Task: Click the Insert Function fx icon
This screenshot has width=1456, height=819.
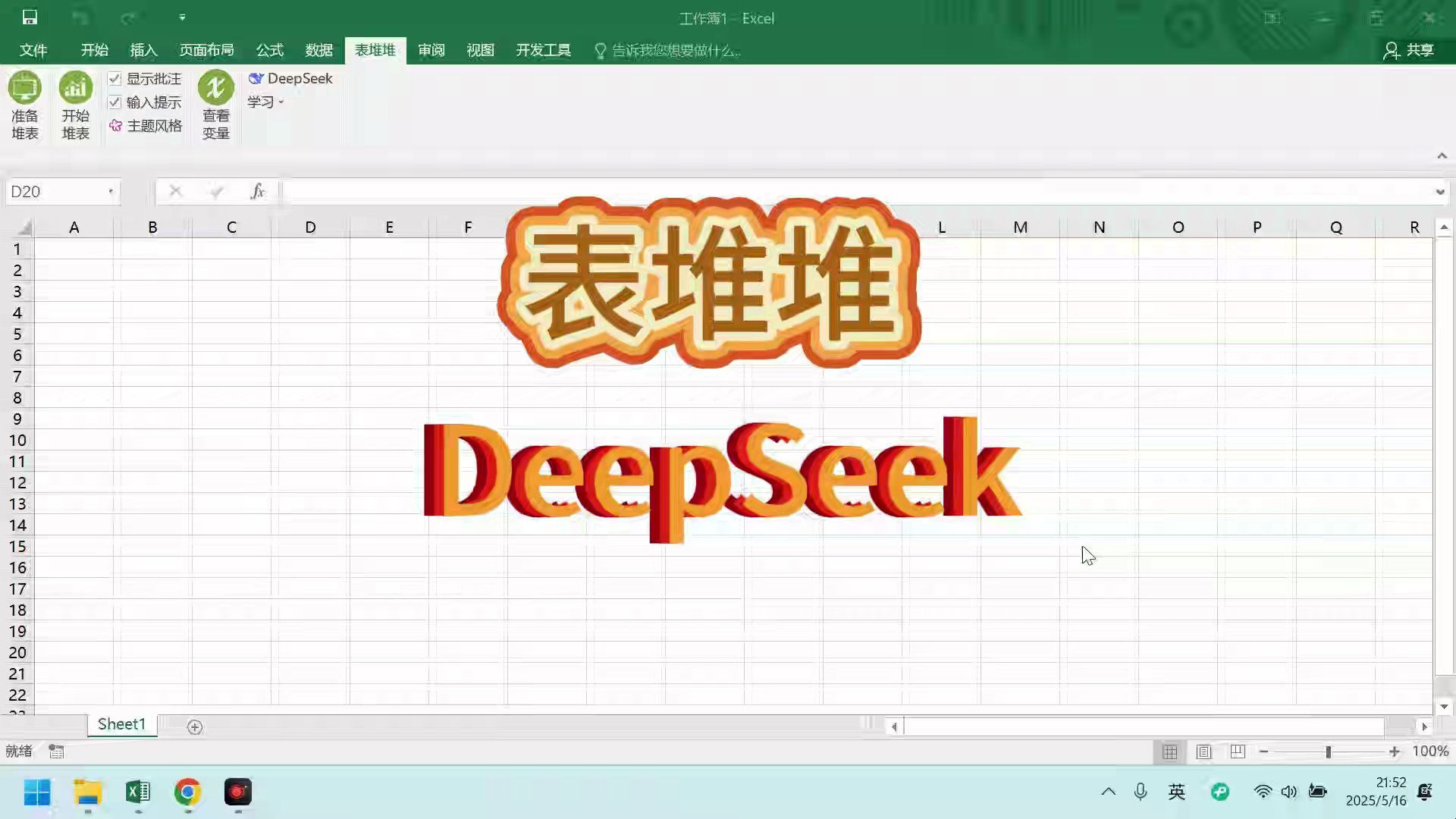Action: (258, 191)
